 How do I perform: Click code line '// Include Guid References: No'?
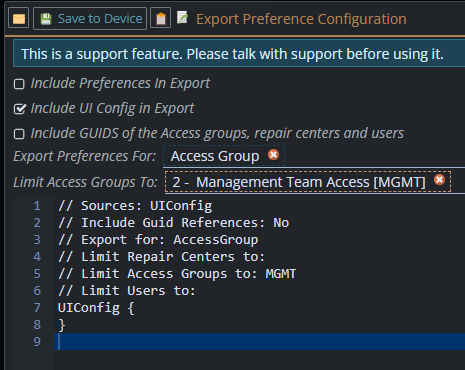pyautogui.click(x=173, y=223)
